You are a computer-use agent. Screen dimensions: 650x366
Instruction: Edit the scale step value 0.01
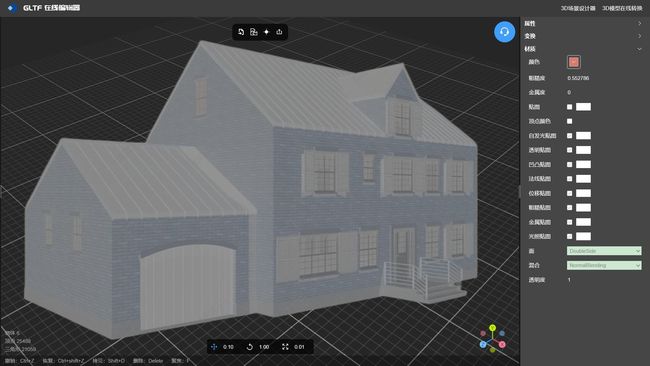[299, 347]
